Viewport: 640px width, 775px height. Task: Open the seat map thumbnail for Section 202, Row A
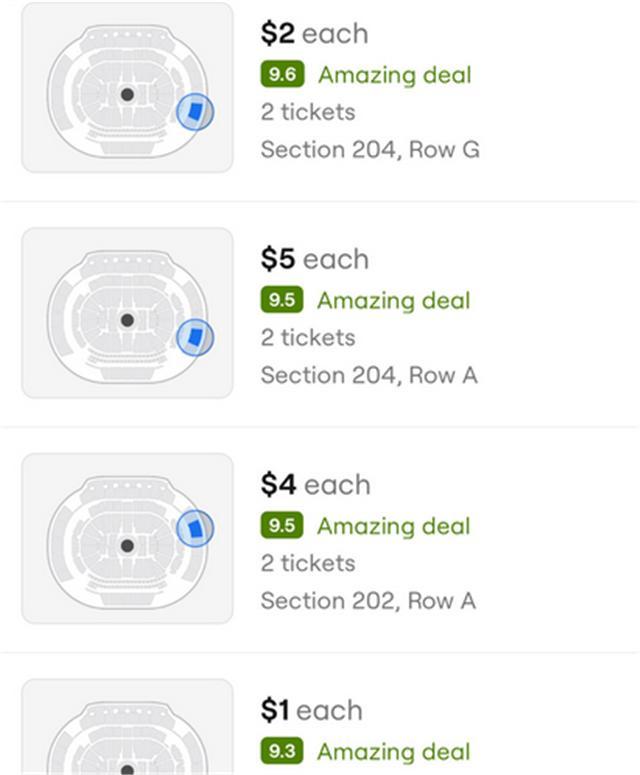coord(127,539)
